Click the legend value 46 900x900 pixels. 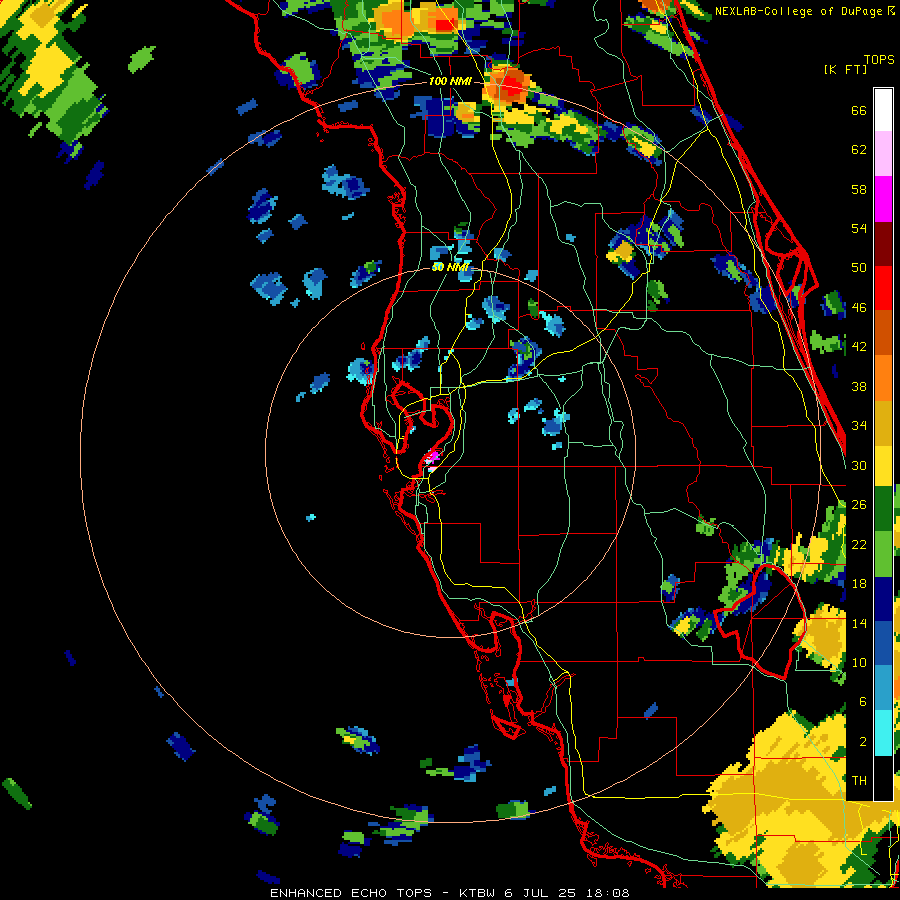pos(859,307)
